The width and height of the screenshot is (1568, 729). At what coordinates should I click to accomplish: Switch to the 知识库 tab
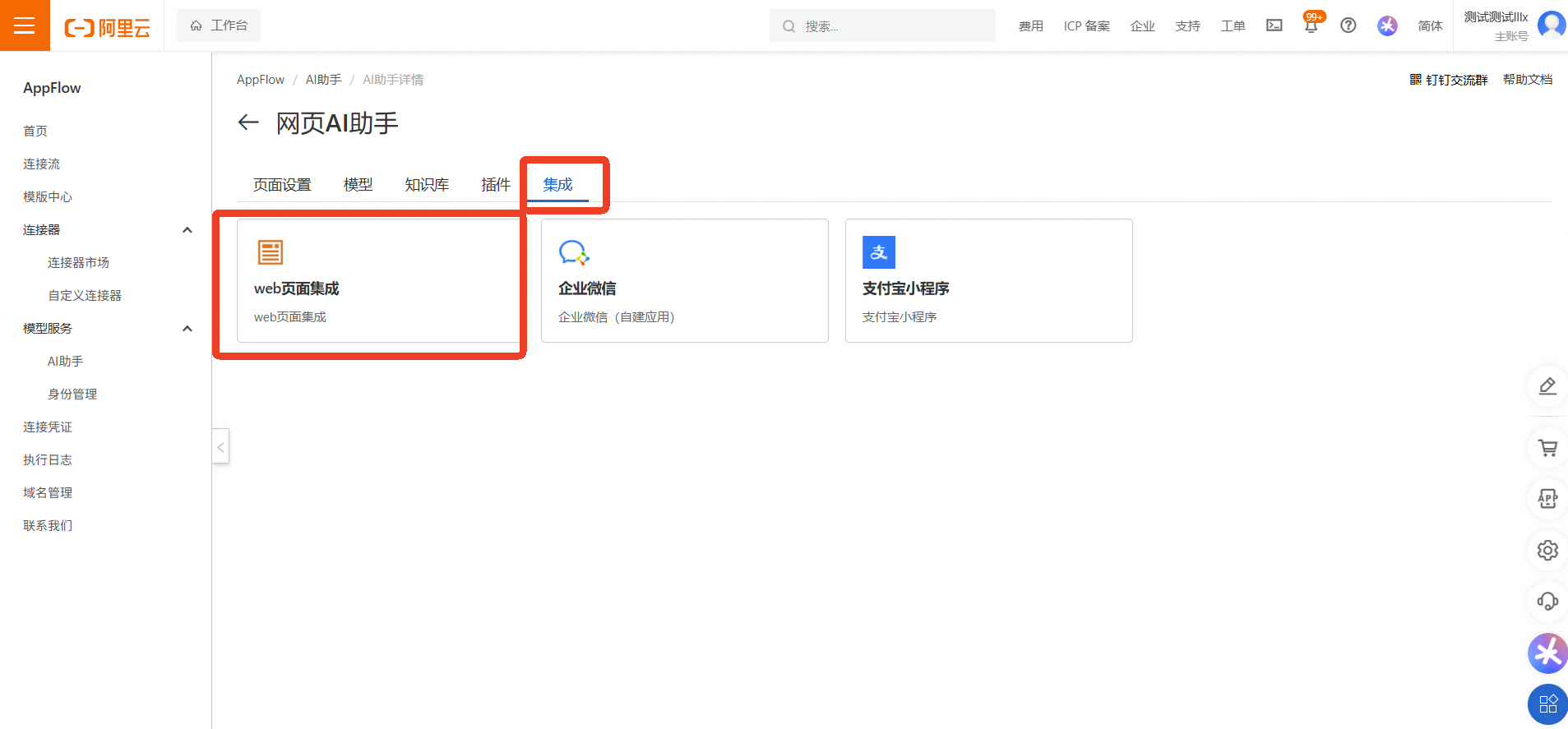(427, 185)
